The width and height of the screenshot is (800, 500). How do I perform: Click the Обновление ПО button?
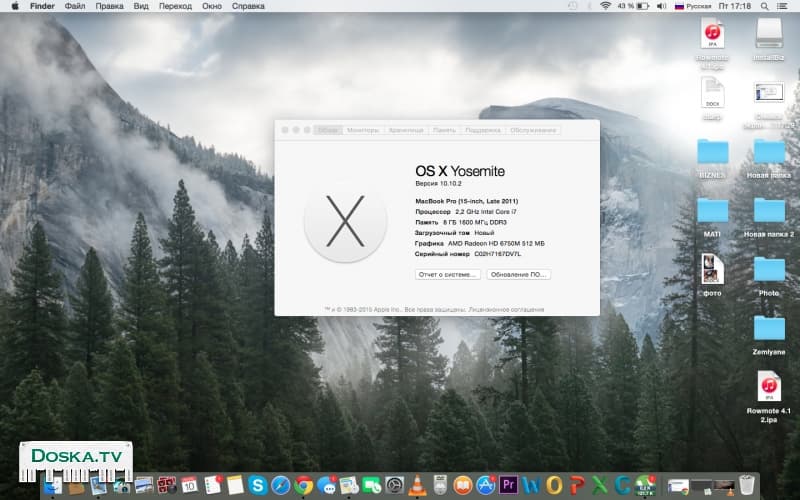coord(518,274)
